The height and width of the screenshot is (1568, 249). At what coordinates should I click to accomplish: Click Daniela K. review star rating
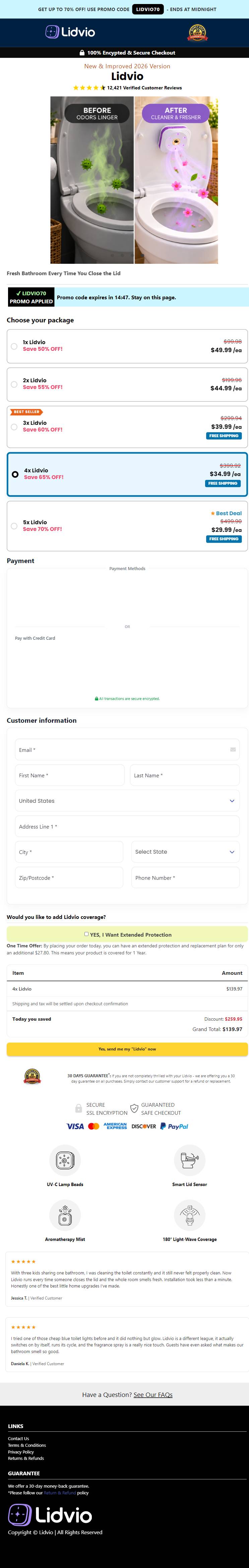(23, 1327)
